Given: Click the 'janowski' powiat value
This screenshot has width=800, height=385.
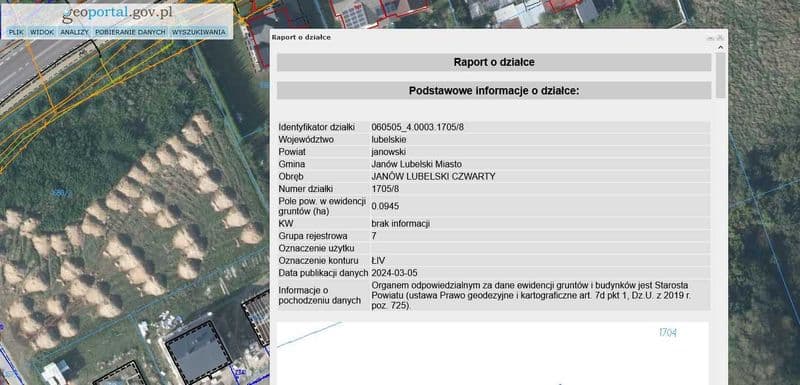Looking at the screenshot, I should 389,152.
